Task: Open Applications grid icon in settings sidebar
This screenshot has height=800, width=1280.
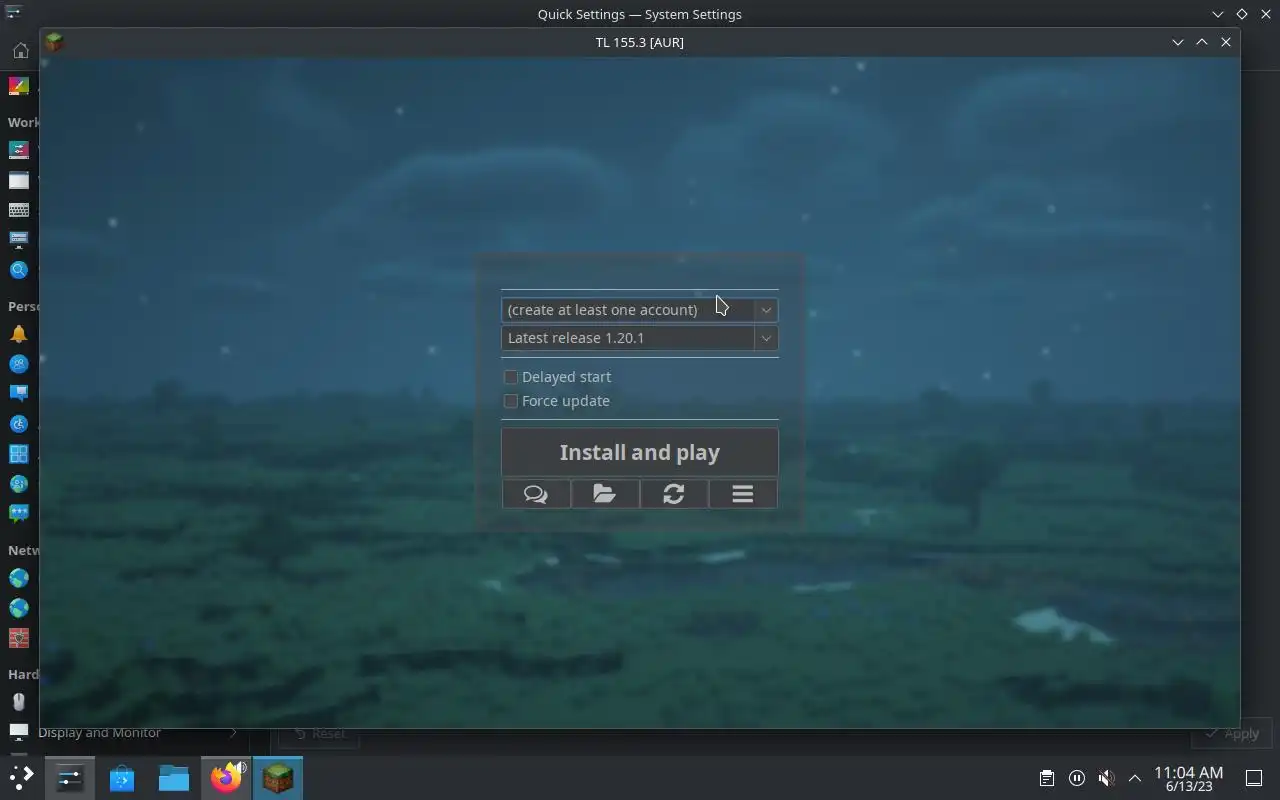Action: click(x=19, y=454)
